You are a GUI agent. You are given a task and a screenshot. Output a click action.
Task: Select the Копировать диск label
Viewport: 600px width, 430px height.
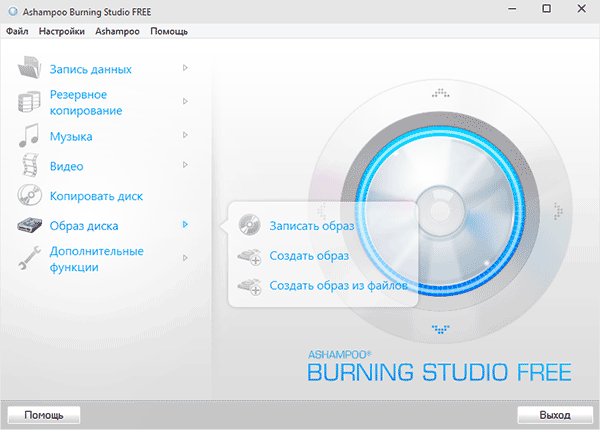(x=96, y=196)
